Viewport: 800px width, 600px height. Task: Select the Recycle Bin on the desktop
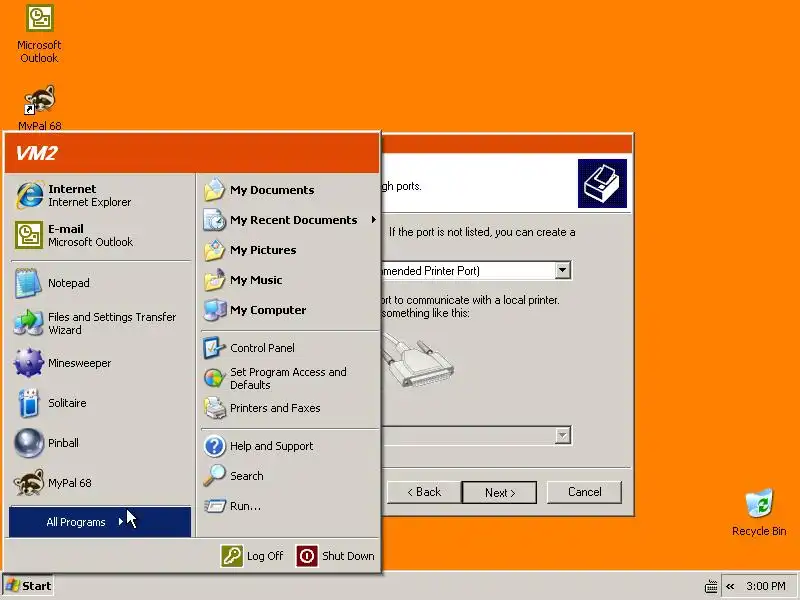(759, 512)
